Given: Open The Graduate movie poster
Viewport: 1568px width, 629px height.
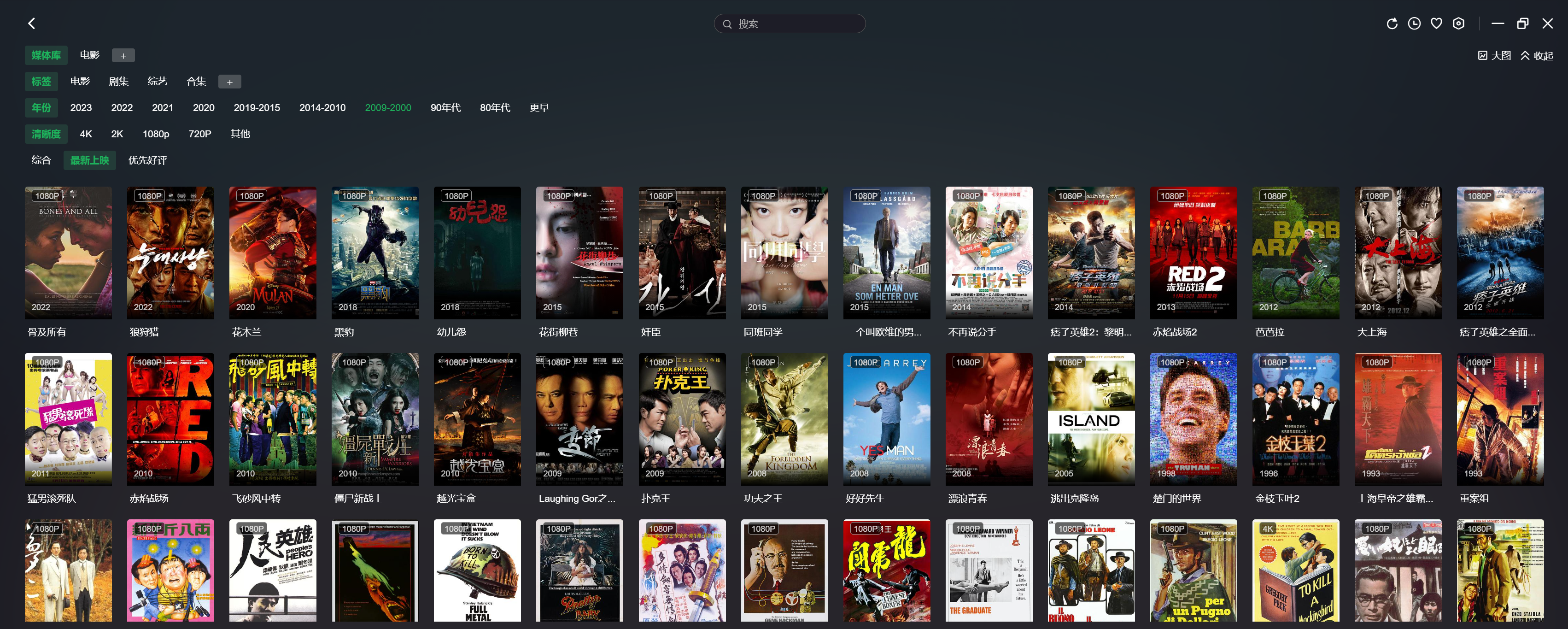Looking at the screenshot, I should click(x=989, y=570).
